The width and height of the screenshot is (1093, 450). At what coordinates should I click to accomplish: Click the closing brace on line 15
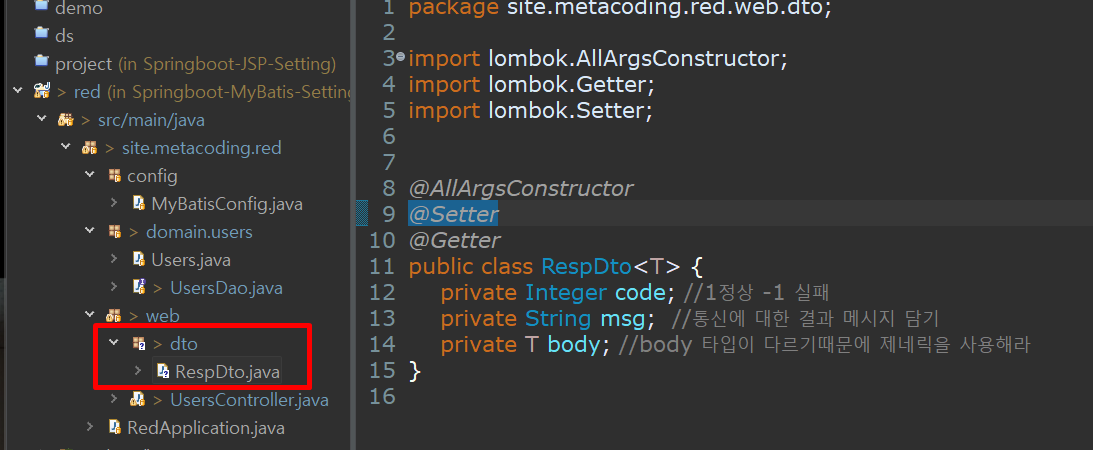tap(415, 371)
